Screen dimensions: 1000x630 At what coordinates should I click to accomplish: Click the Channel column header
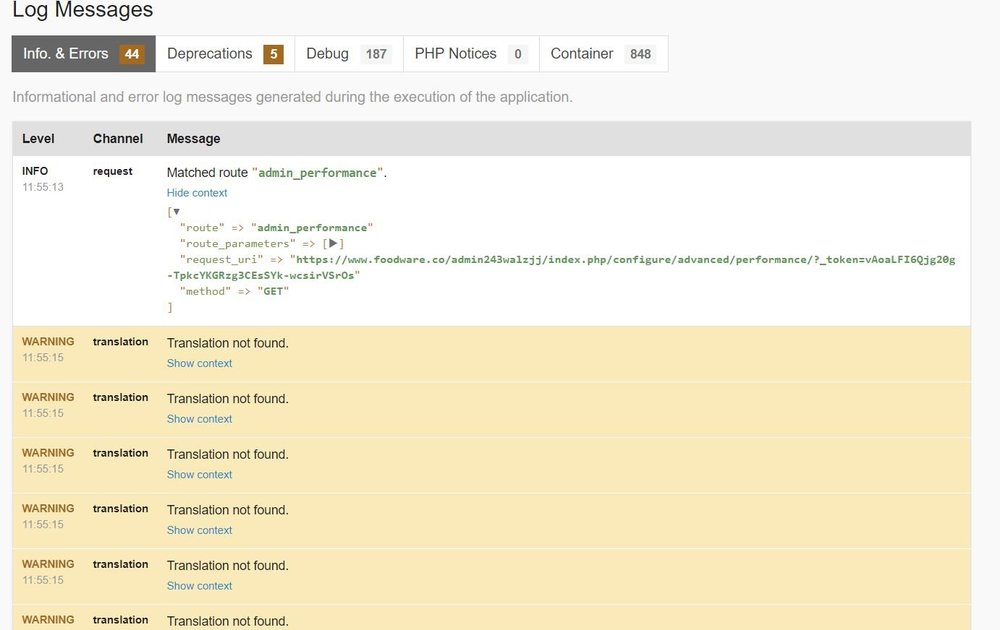(x=118, y=139)
